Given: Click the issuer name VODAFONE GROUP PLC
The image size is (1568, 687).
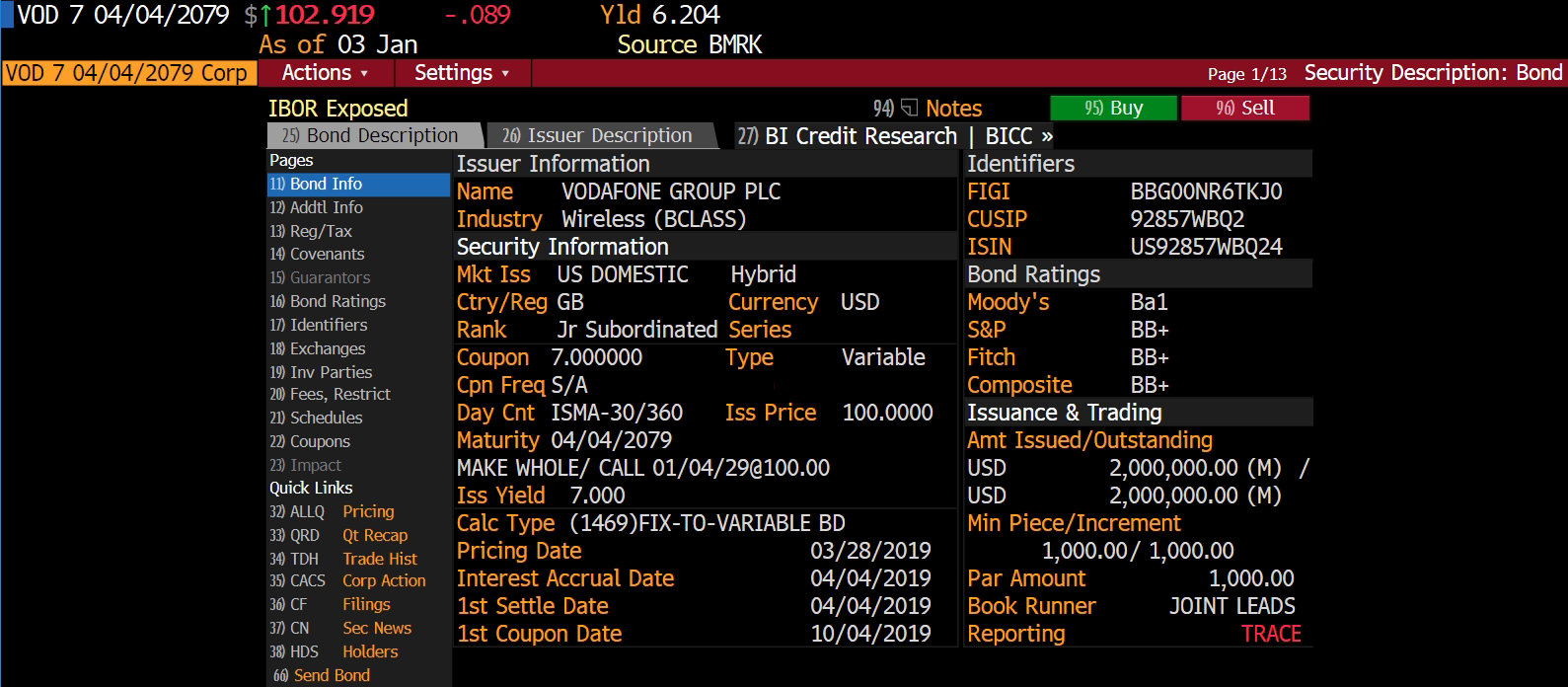Looking at the screenshot, I should coord(671,191).
